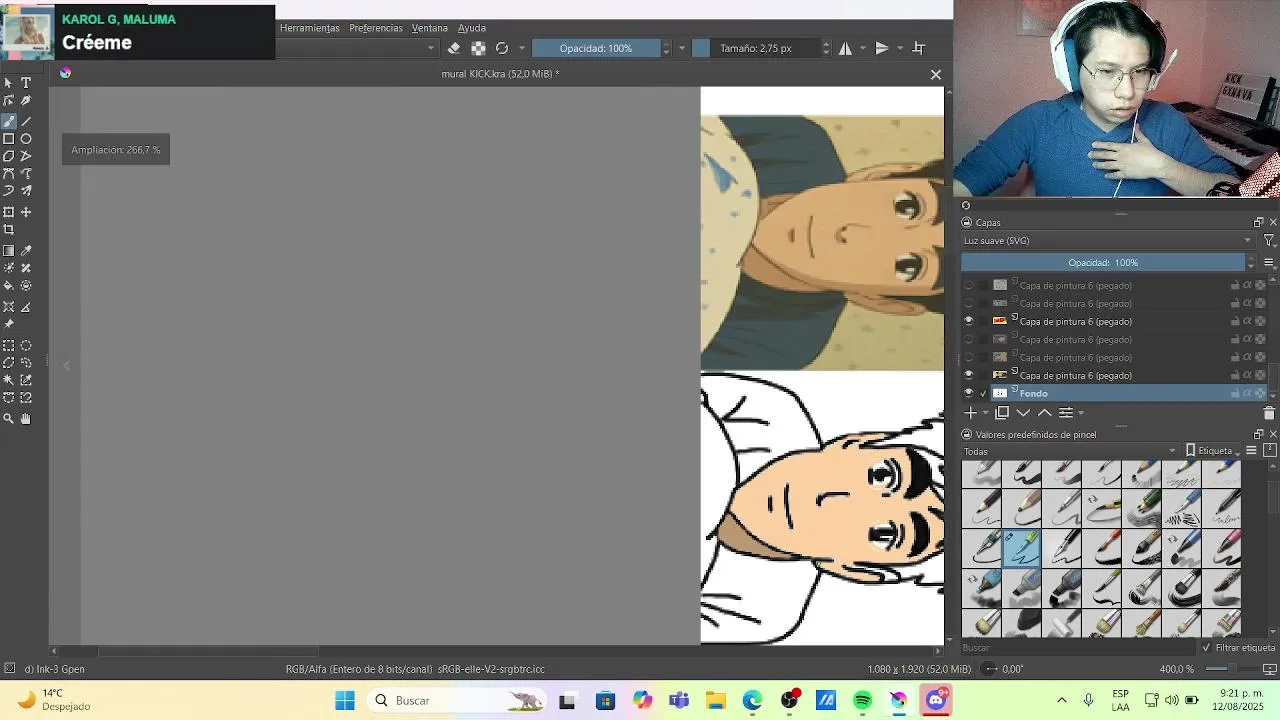The width and height of the screenshot is (1280, 720).
Task: Open layer view options menu
Action: click(x=1269, y=263)
